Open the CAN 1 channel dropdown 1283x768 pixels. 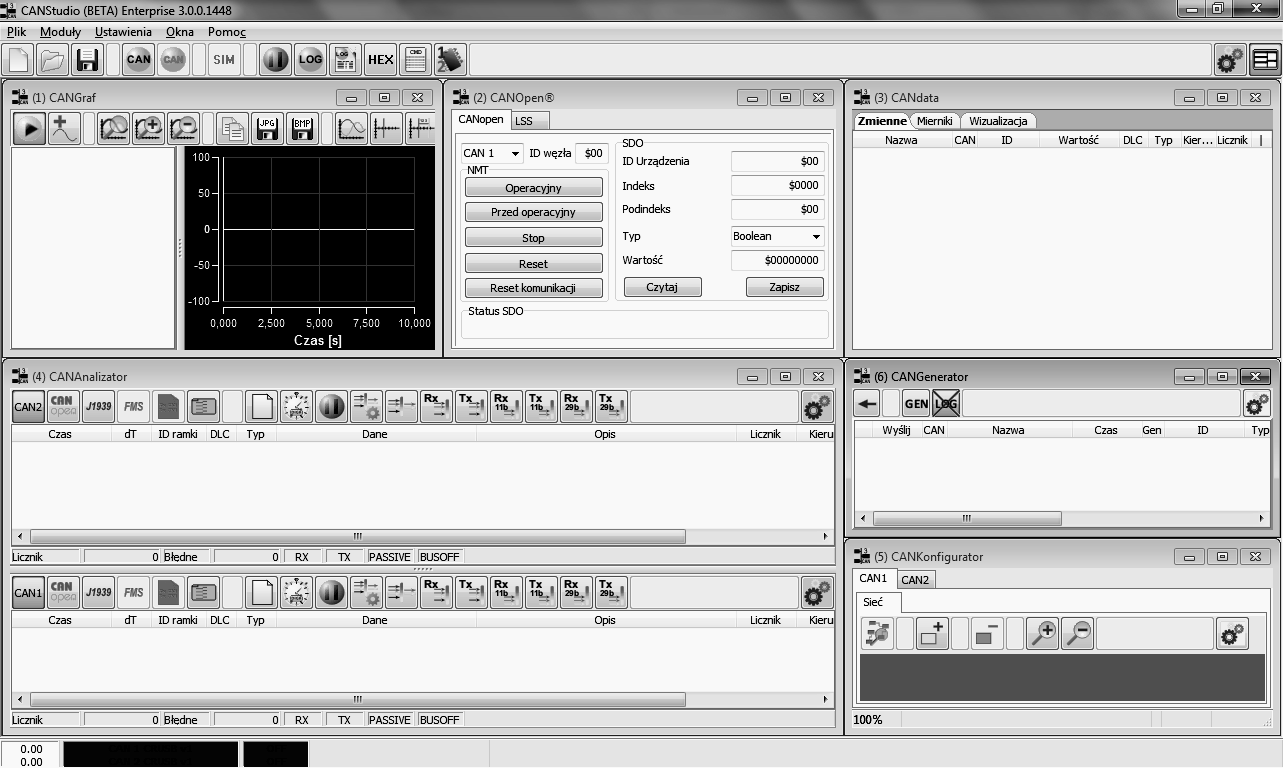(x=492, y=153)
